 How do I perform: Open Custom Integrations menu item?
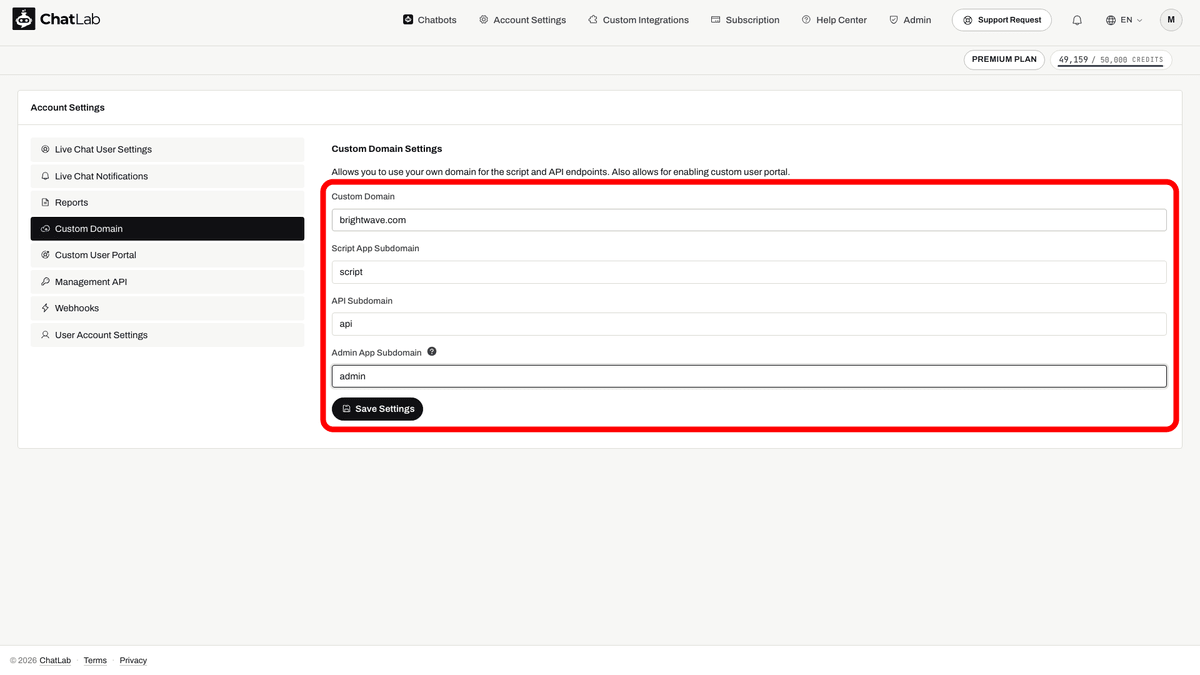(x=638, y=20)
